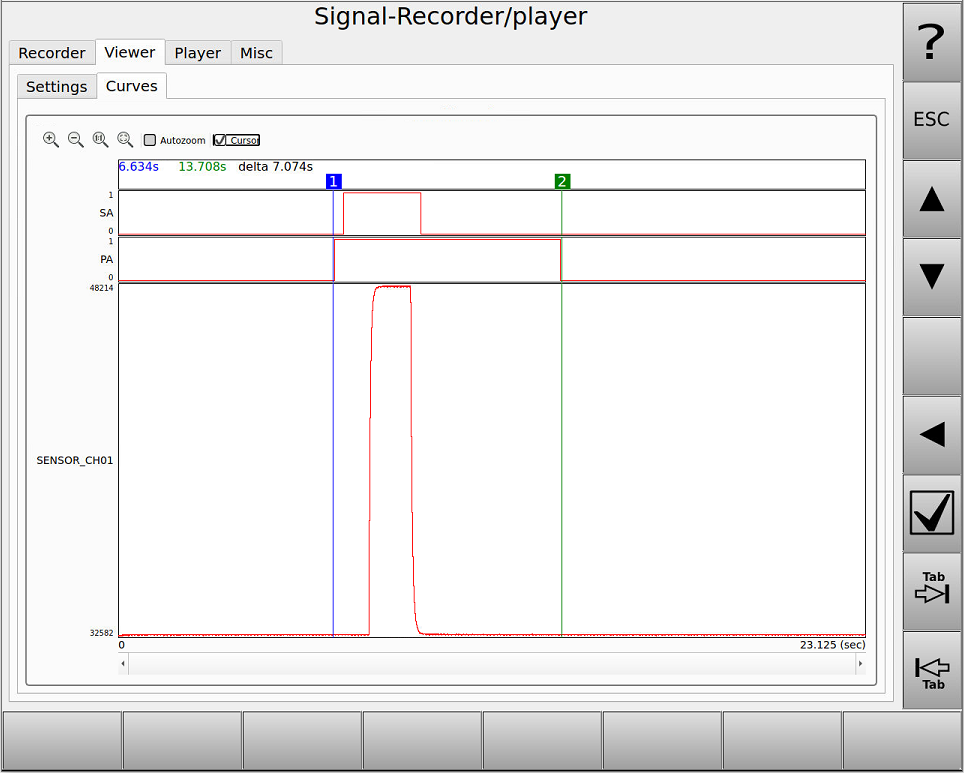Go to the Settings sub-tab
The width and height of the screenshot is (964, 773).
(56, 87)
